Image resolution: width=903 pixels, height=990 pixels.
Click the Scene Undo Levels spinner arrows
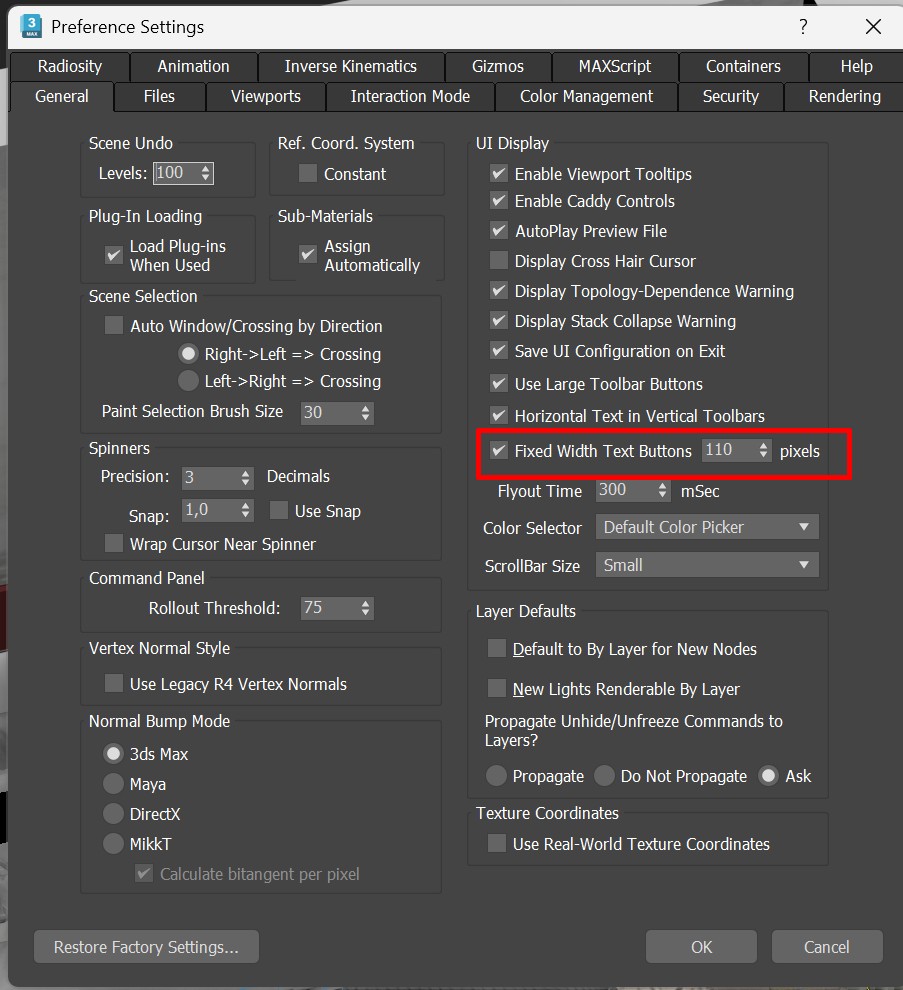(206, 173)
